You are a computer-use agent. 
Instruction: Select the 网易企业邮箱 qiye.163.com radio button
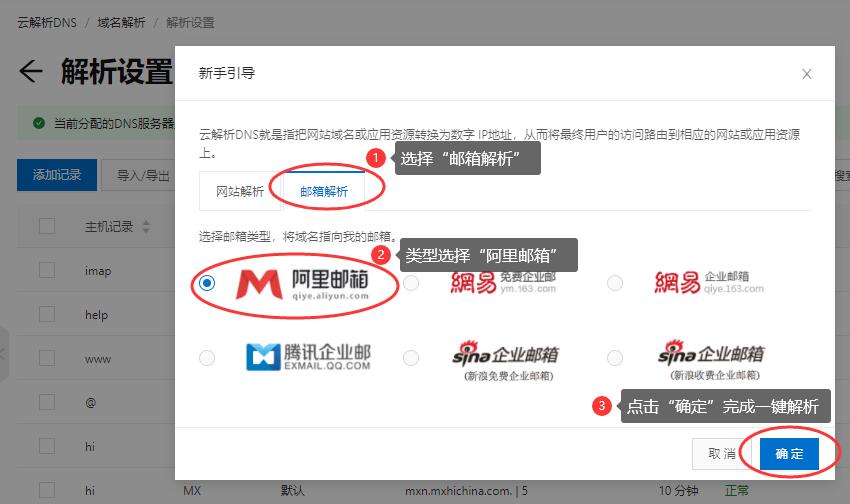[x=615, y=283]
